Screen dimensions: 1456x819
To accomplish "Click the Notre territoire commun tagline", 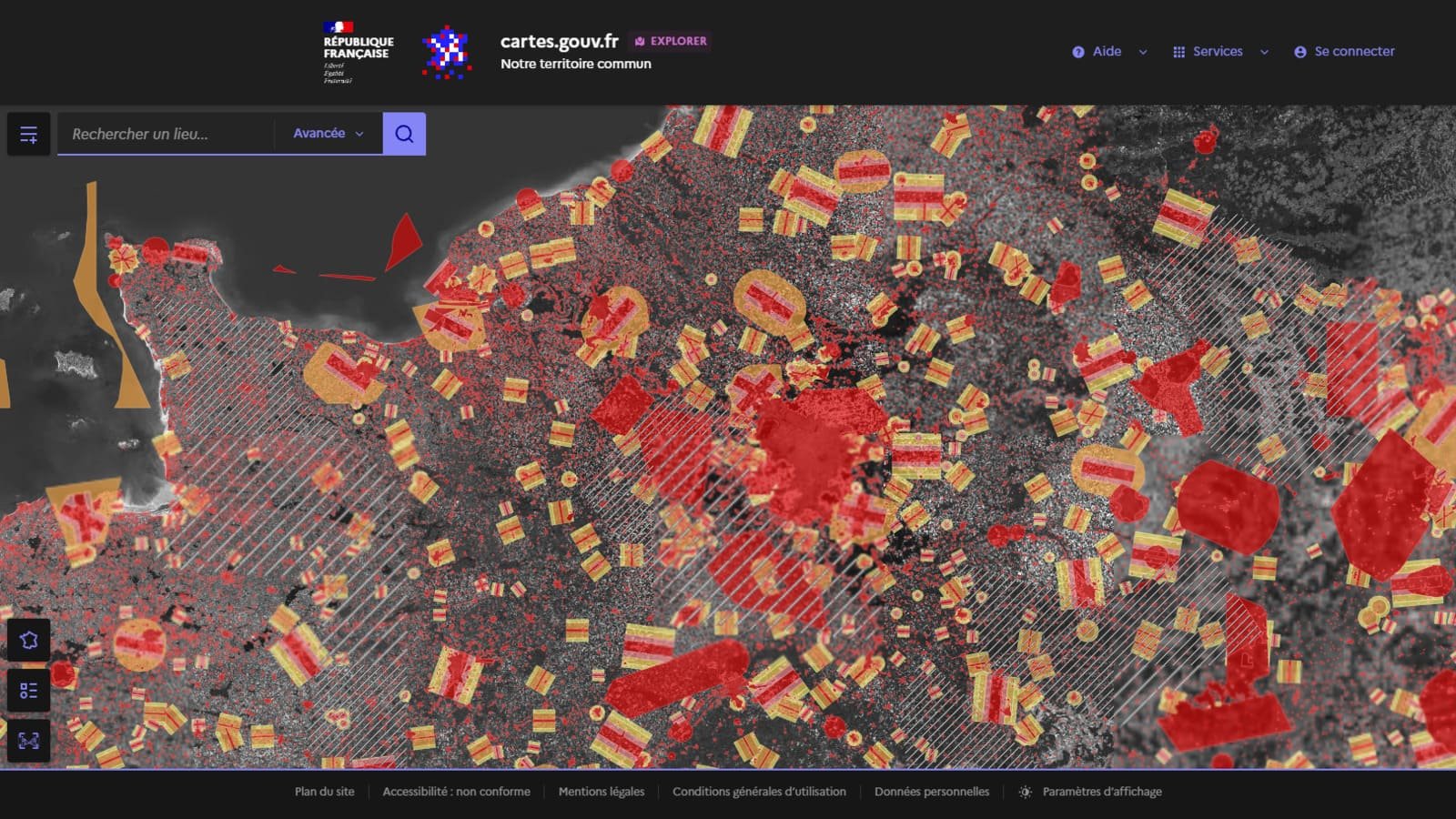I will click(576, 64).
